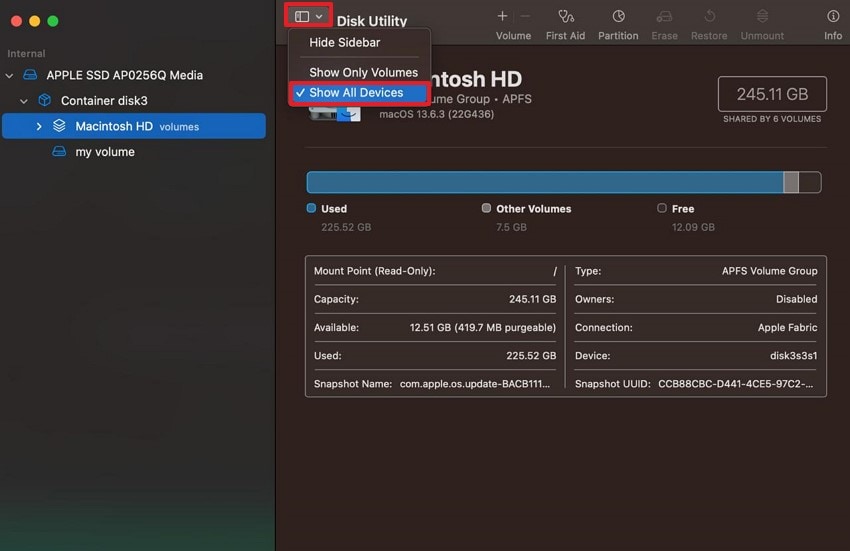
Task: Click the Capacity 245.11 GB row
Action: [x=435, y=299]
